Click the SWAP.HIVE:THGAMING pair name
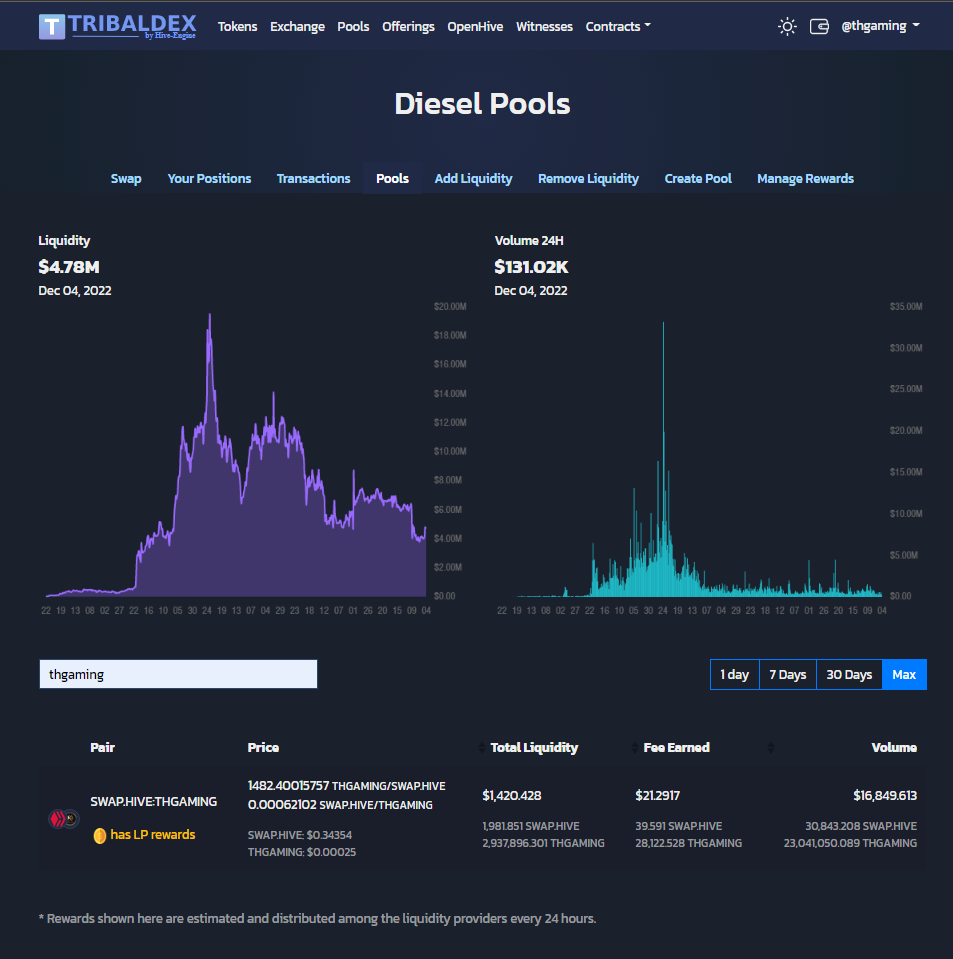 pos(154,802)
